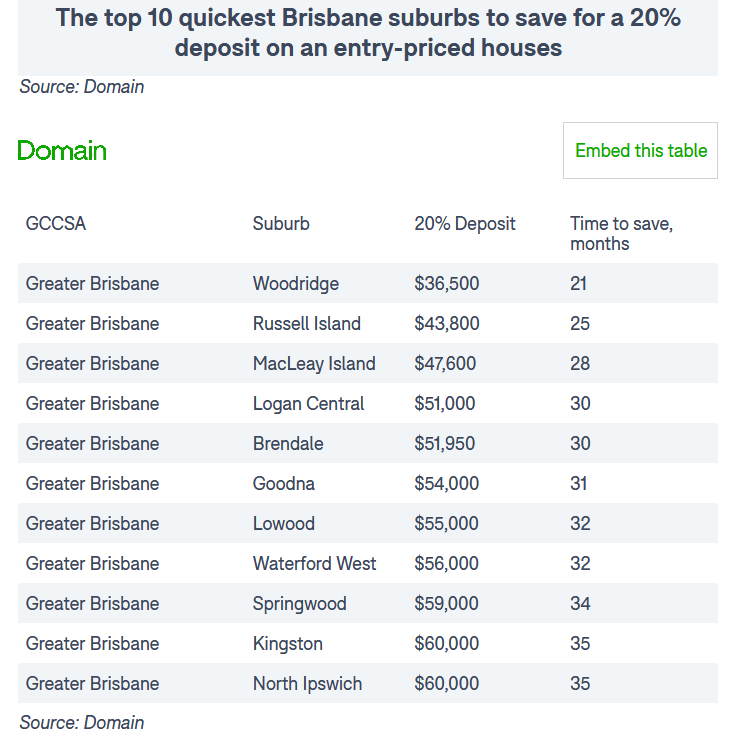Click the Russell Island suburb cell
The image size is (738, 746).
(x=306, y=324)
